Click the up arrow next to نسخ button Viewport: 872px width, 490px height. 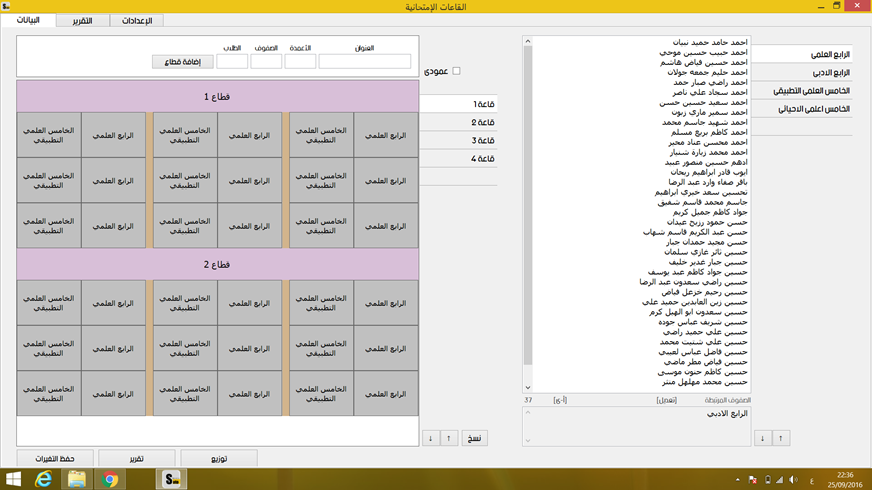click(x=449, y=438)
